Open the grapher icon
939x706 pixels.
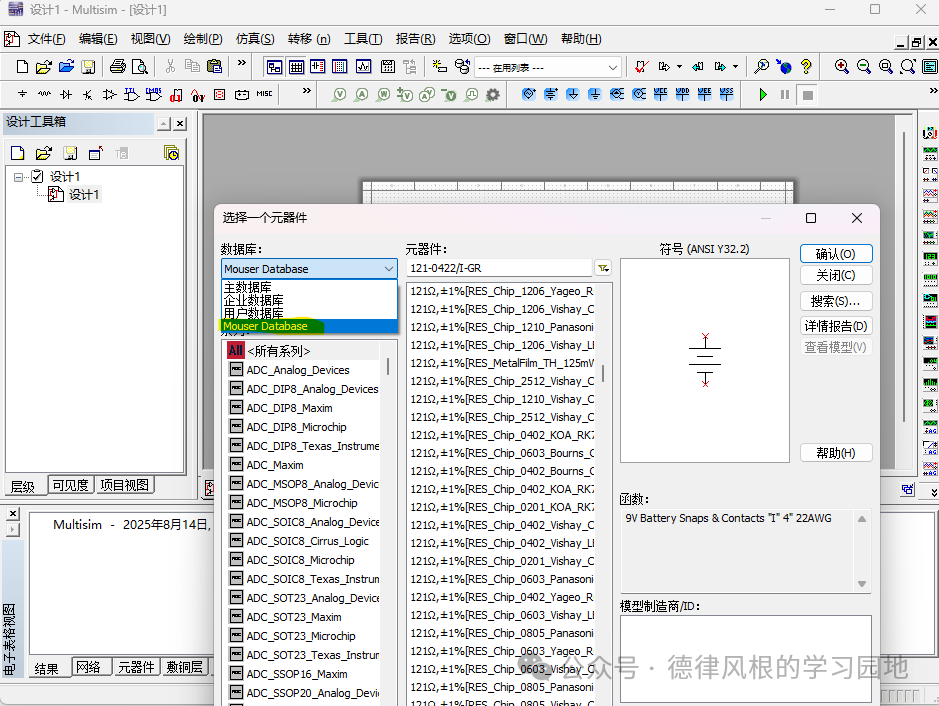pyautogui.click(x=364, y=66)
